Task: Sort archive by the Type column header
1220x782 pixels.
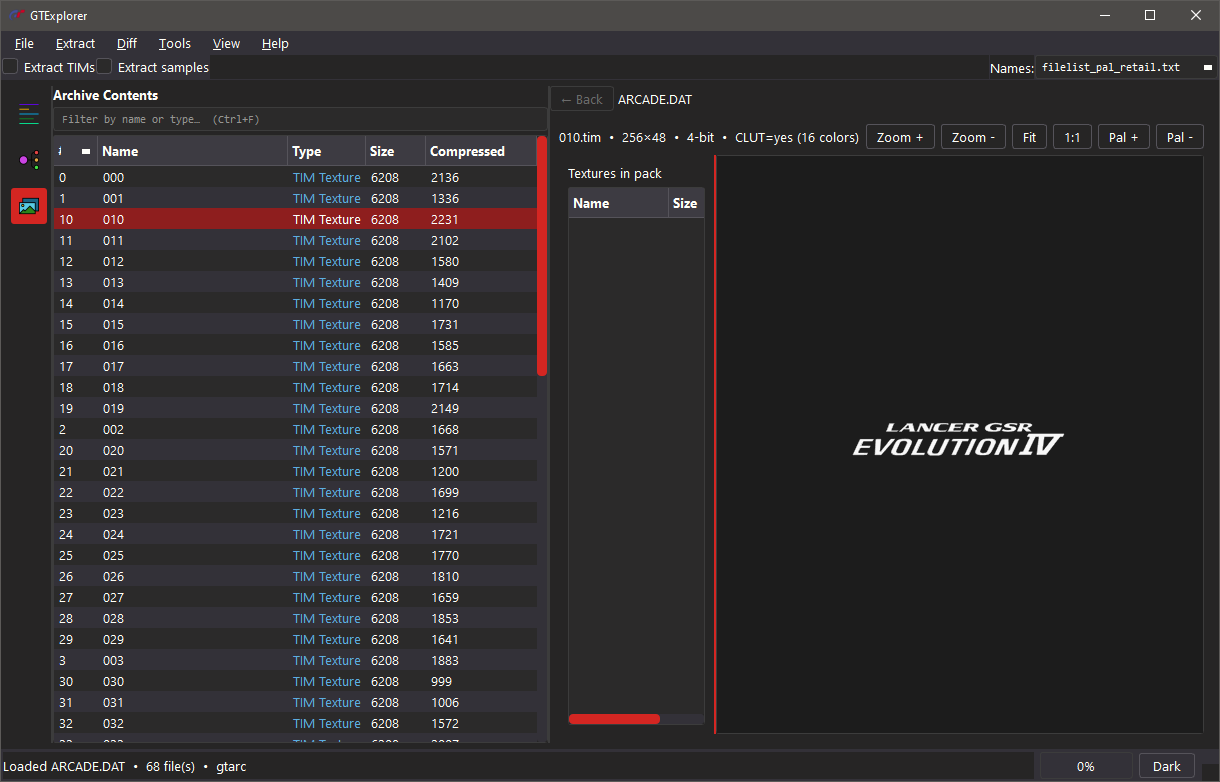Action: (327, 151)
